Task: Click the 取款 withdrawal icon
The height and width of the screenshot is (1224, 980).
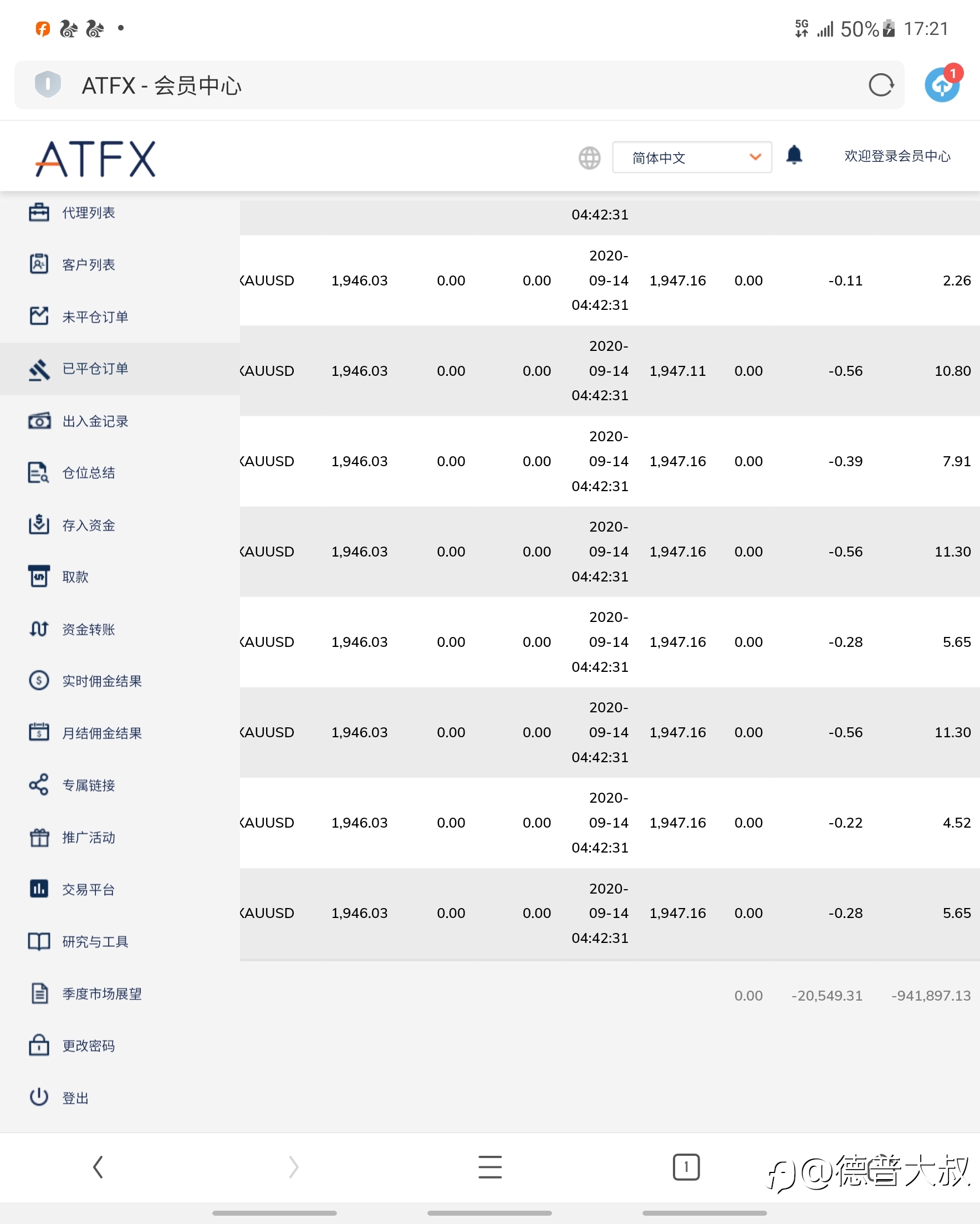Action: pyautogui.click(x=39, y=577)
